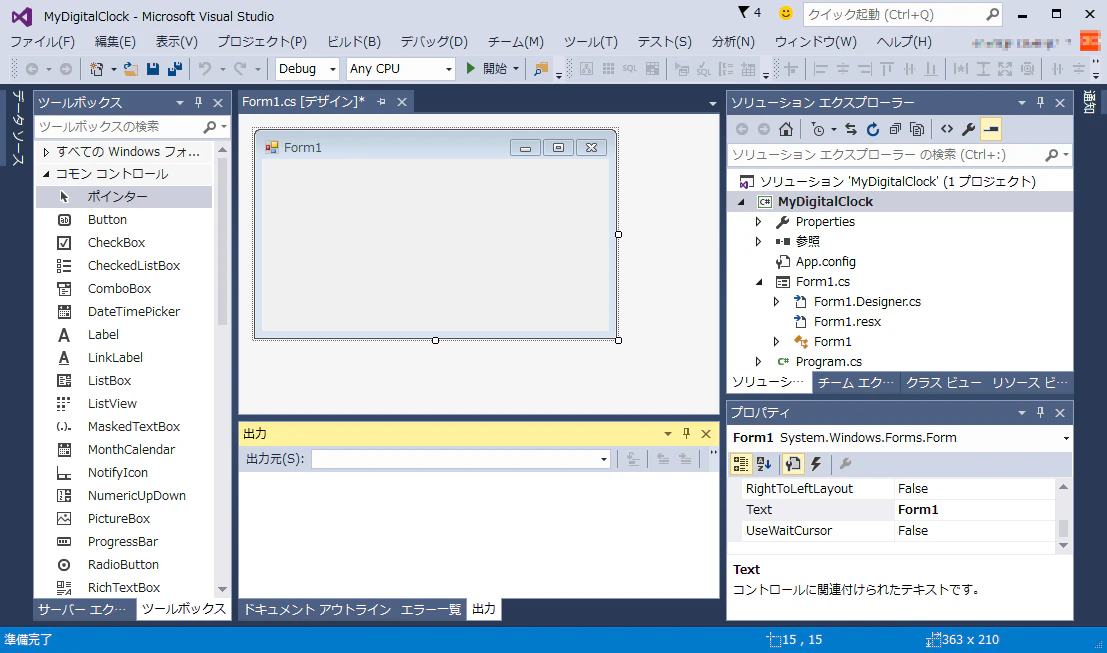Switch Properties grid to Categorized view
Image resolution: width=1107 pixels, height=653 pixels.
click(x=741, y=464)
